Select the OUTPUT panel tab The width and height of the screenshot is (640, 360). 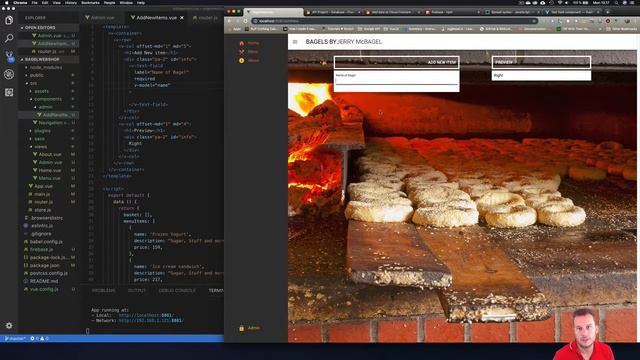(137, 290)
